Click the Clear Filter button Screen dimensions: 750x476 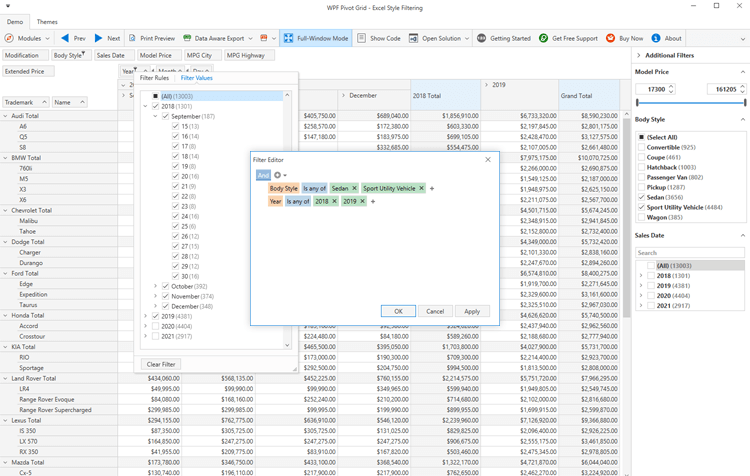(x=161, y=364)
